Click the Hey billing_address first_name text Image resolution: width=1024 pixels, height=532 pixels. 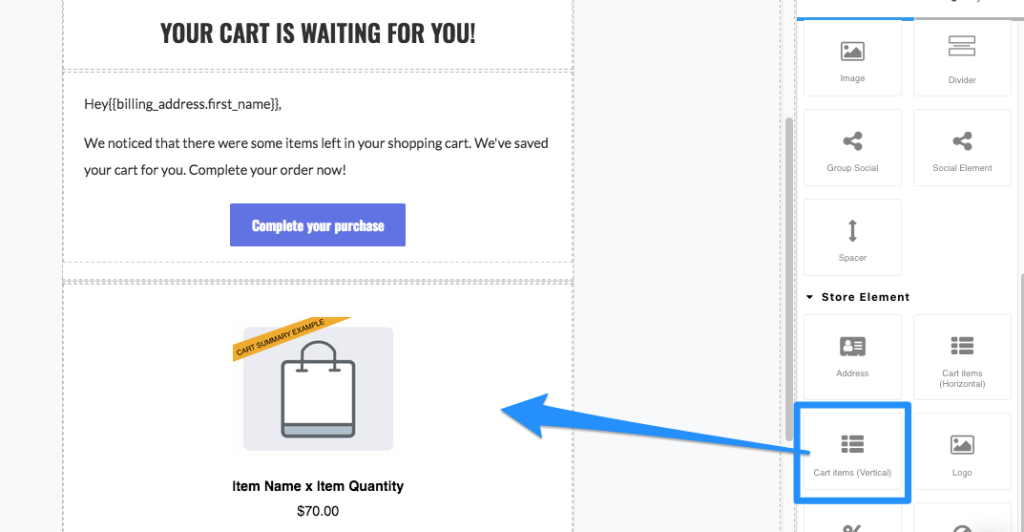183,104
